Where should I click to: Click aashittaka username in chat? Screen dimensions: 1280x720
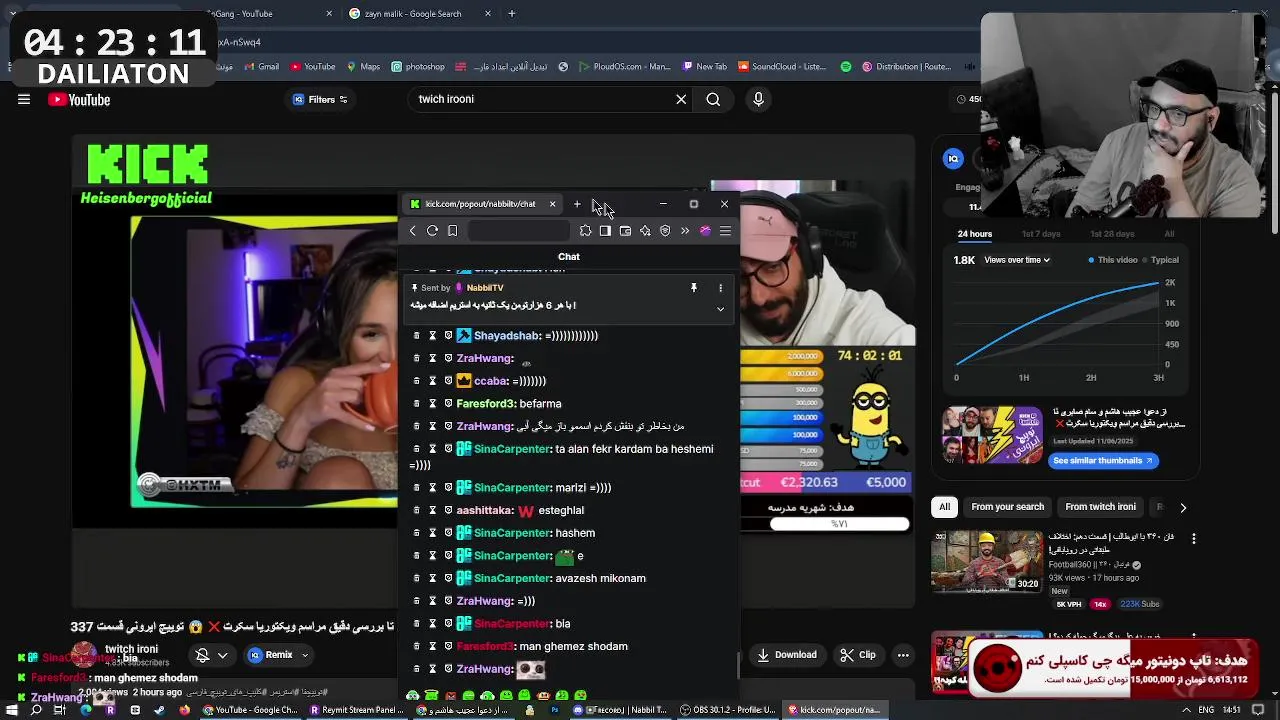pyautogui.click(x=485, y=511)
